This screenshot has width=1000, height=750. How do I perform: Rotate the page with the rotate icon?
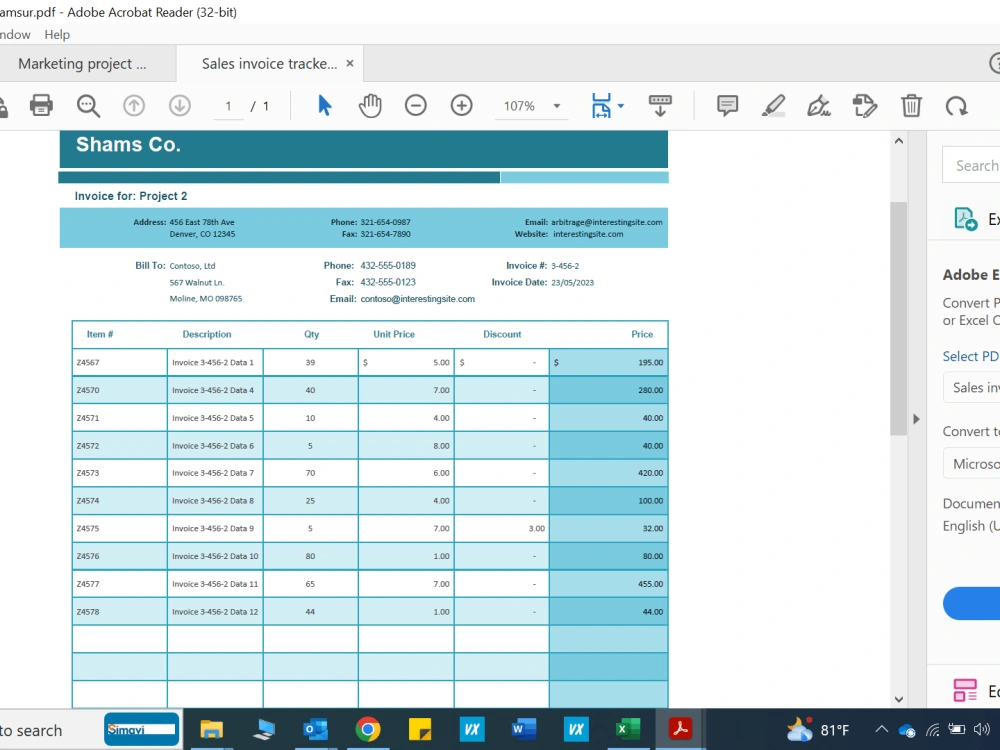pos(956,105)
